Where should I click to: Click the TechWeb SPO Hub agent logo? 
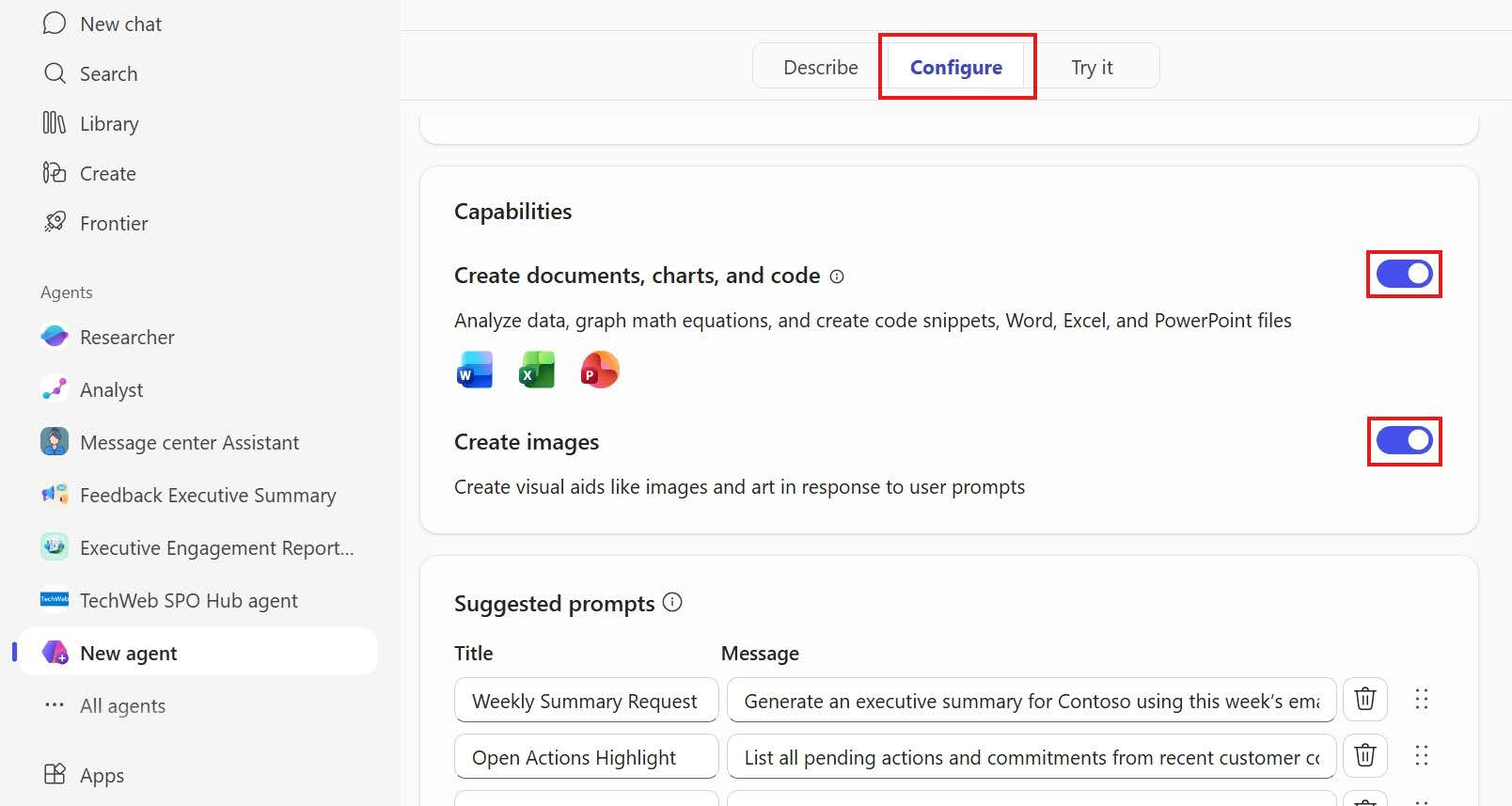pos(55,600)
